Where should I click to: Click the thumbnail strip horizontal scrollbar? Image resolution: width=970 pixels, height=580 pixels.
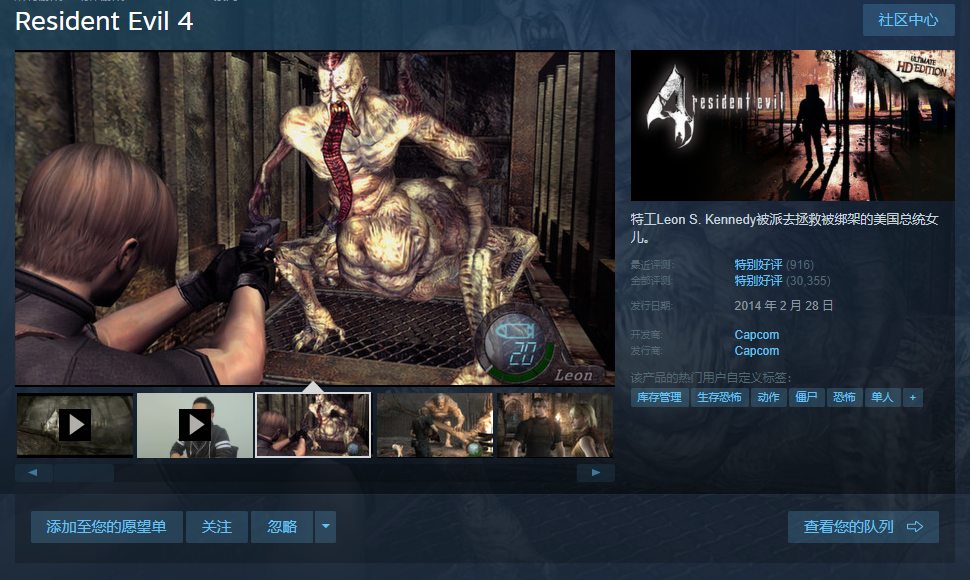(300, 472)
